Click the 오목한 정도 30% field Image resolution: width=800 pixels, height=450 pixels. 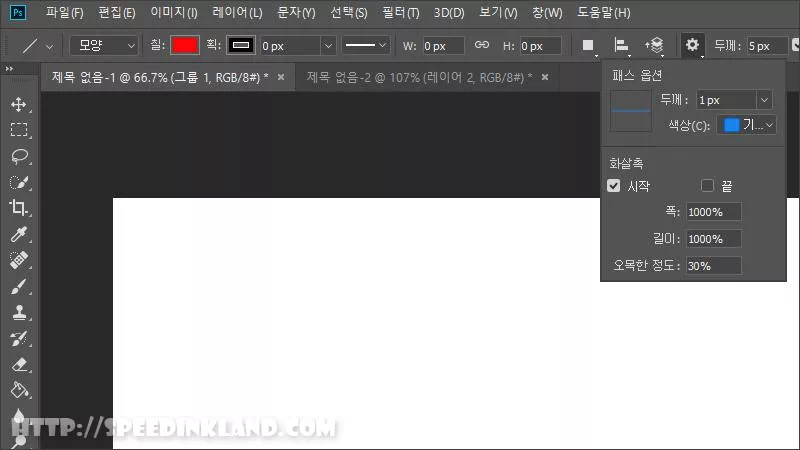(713, 266)
